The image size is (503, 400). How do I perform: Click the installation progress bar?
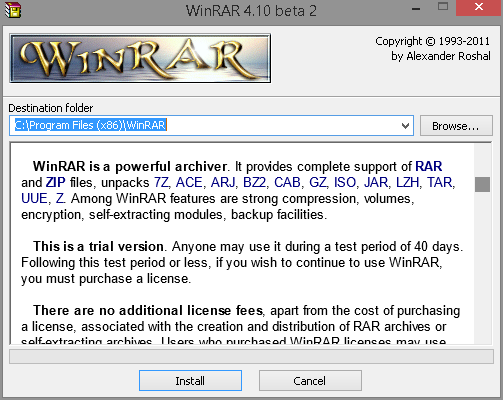[x=251, y=357]
